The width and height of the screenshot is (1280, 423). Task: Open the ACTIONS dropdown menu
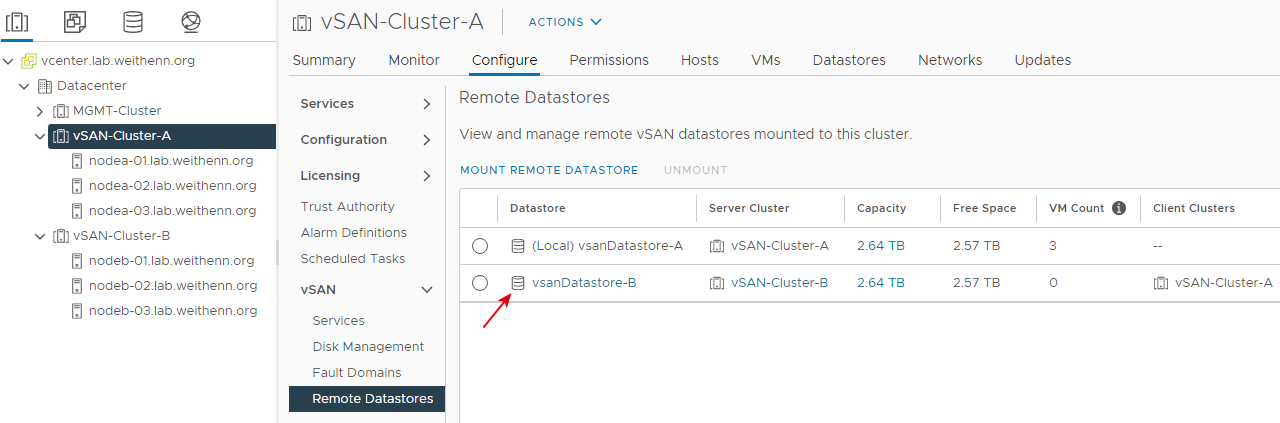pos(565,22)
